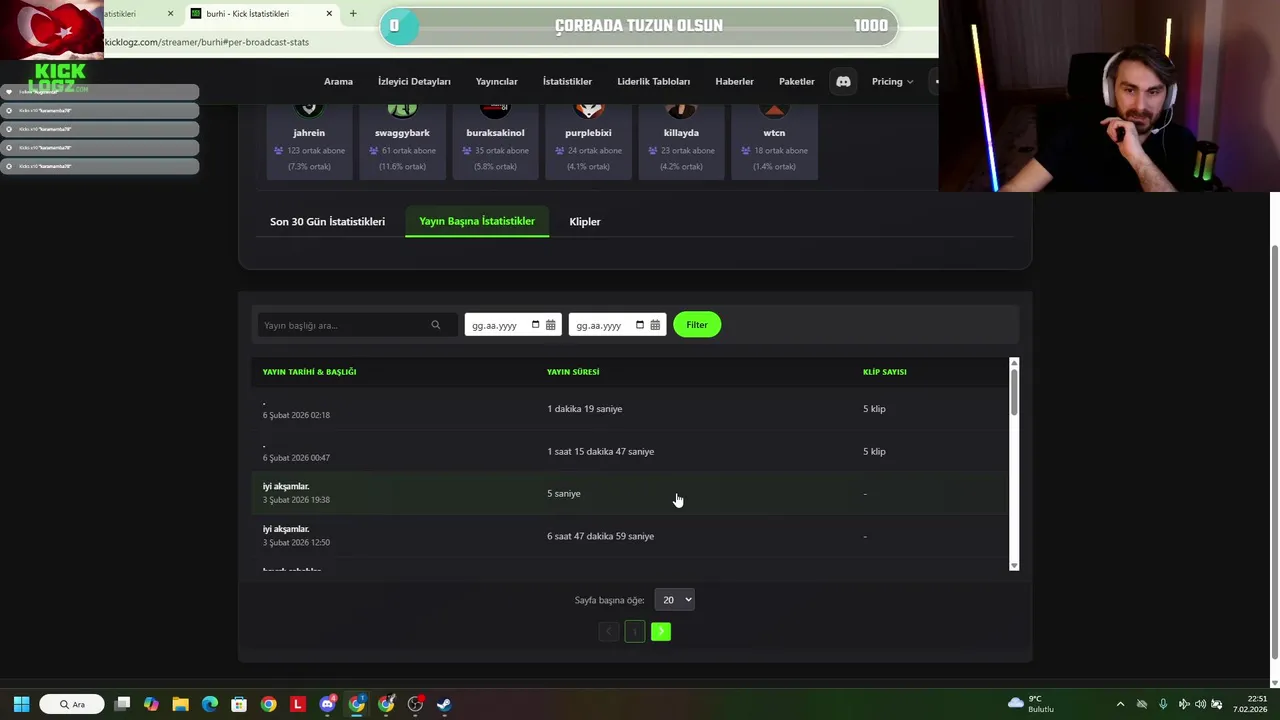Screen dimensions: 1280x720
Task: Open the Windows Start menu
Action: 21,704
